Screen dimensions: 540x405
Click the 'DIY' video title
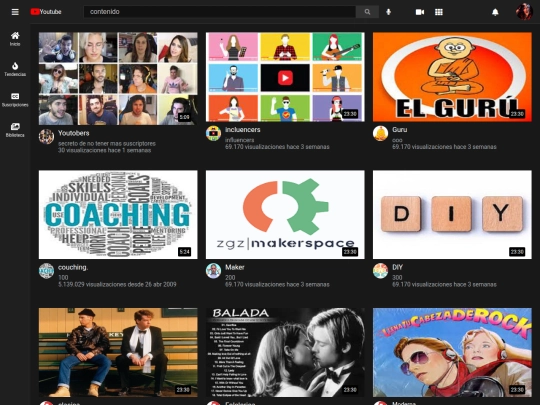[397, 267]
